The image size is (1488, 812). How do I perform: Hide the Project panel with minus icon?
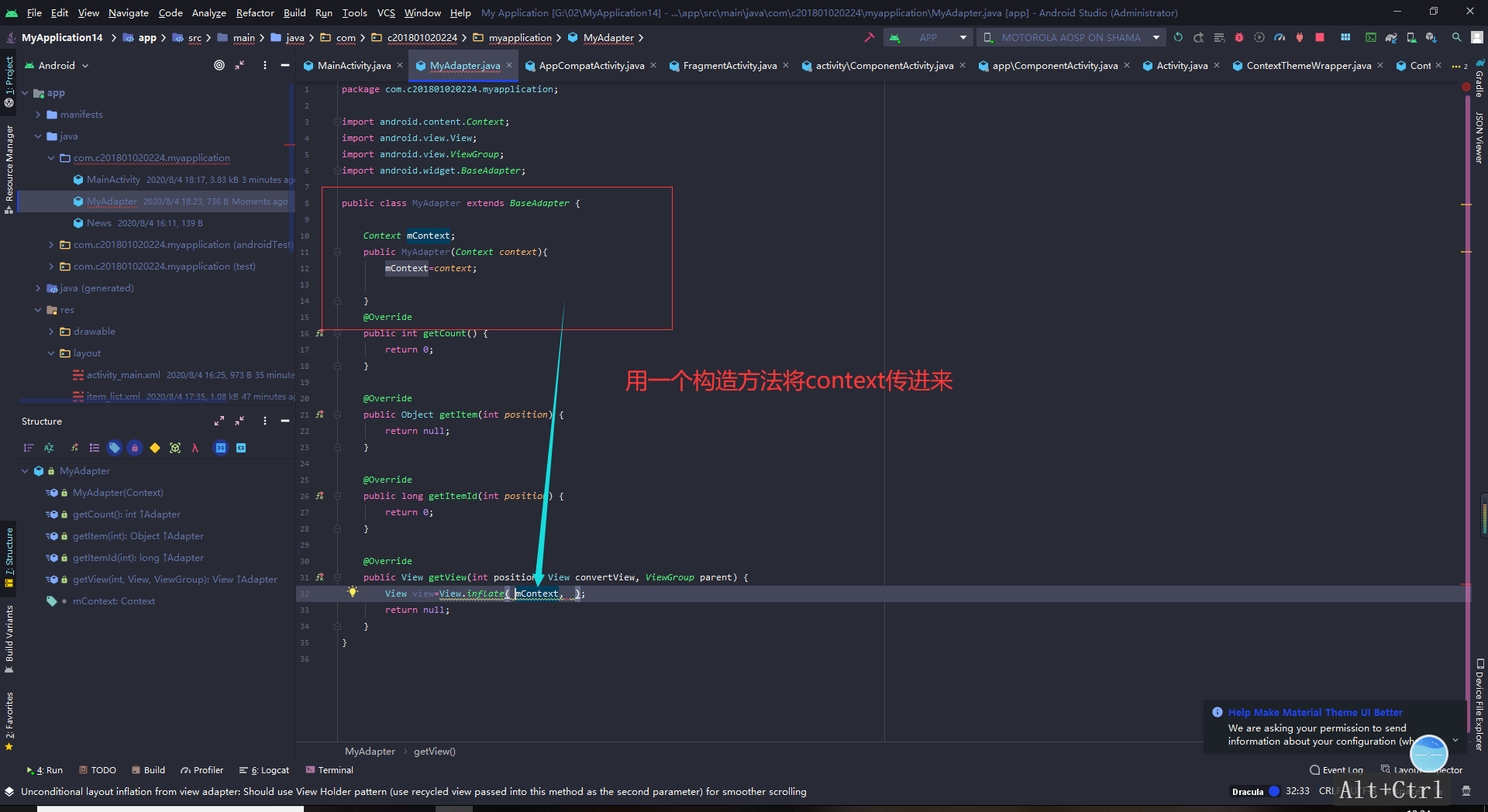(284, 65)
